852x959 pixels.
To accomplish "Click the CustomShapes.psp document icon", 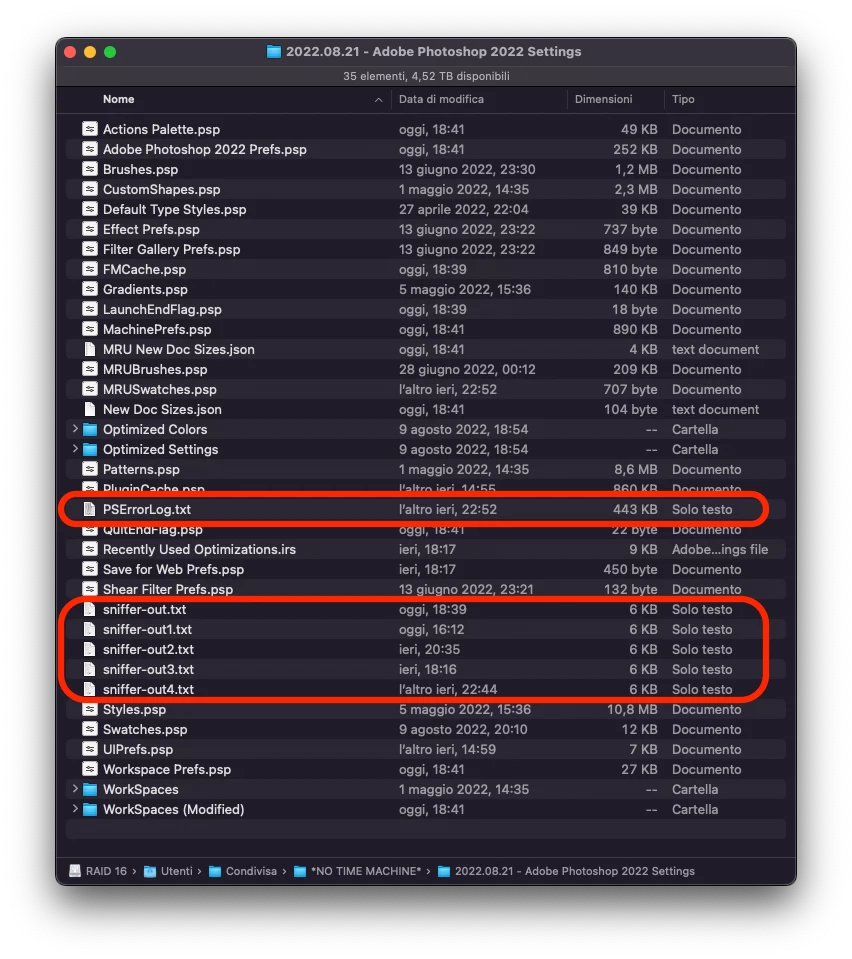I will click(x=90, y=189).
